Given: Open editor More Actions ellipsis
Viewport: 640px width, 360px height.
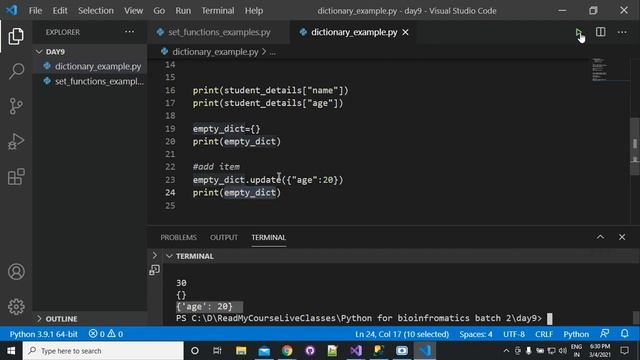Looking at the screenshot, I should pos(622,32).
